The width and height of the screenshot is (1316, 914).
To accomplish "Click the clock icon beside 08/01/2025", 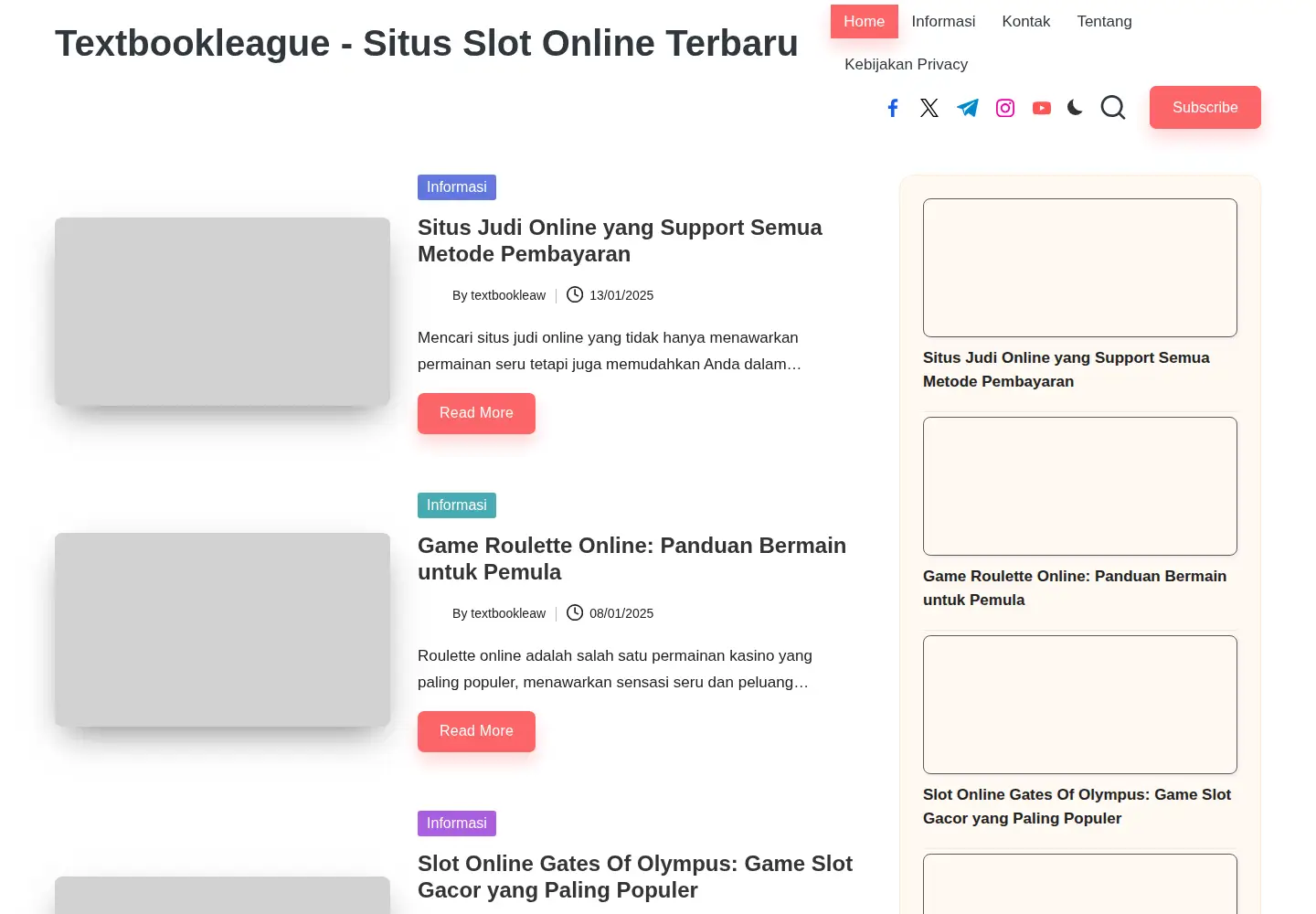I will pos(575,612).
